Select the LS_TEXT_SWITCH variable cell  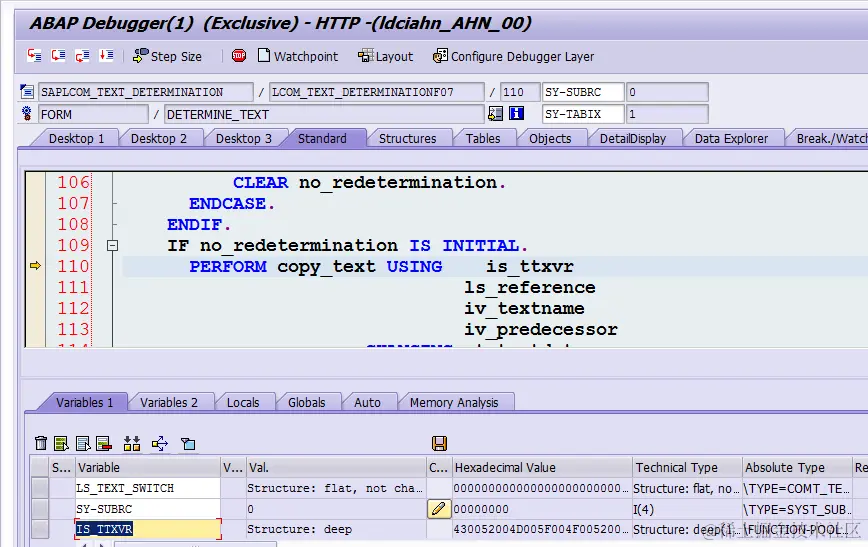pyautogui.click(x=147, y=488)
